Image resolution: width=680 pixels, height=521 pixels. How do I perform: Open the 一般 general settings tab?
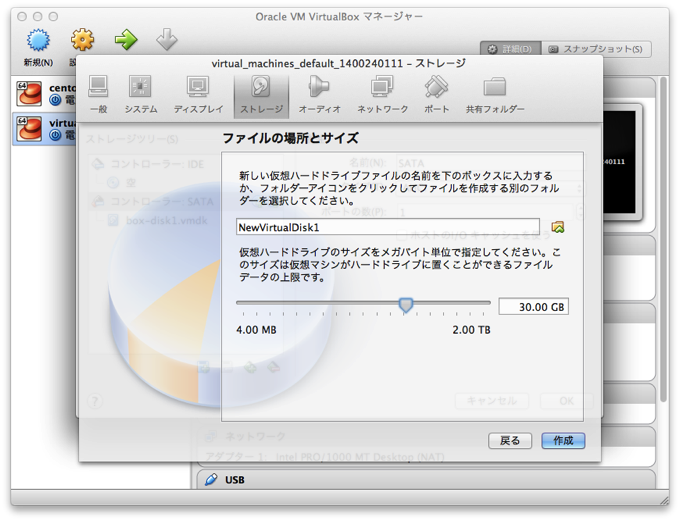pos(98,95)
